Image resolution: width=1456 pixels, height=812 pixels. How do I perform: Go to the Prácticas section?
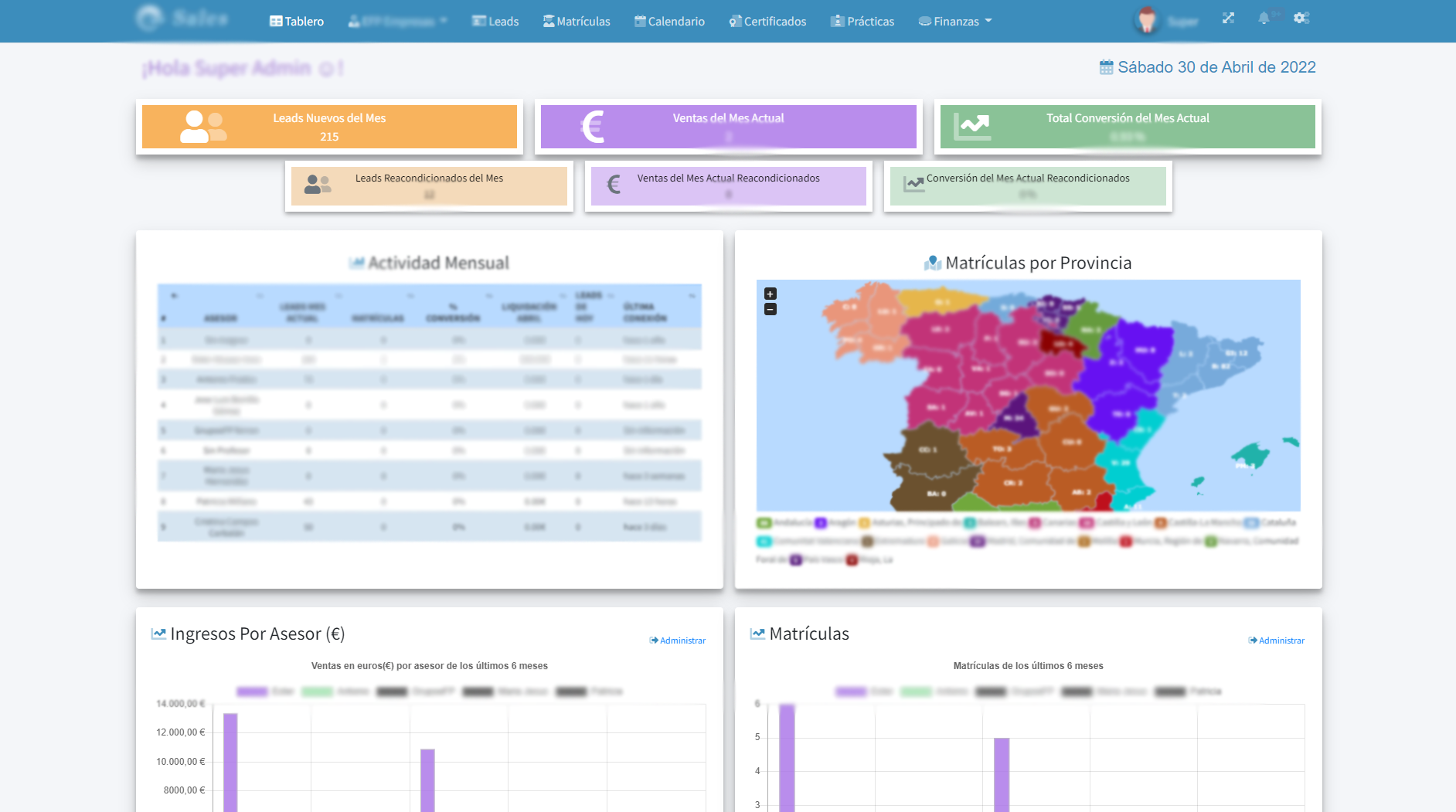tap(862, 22)
